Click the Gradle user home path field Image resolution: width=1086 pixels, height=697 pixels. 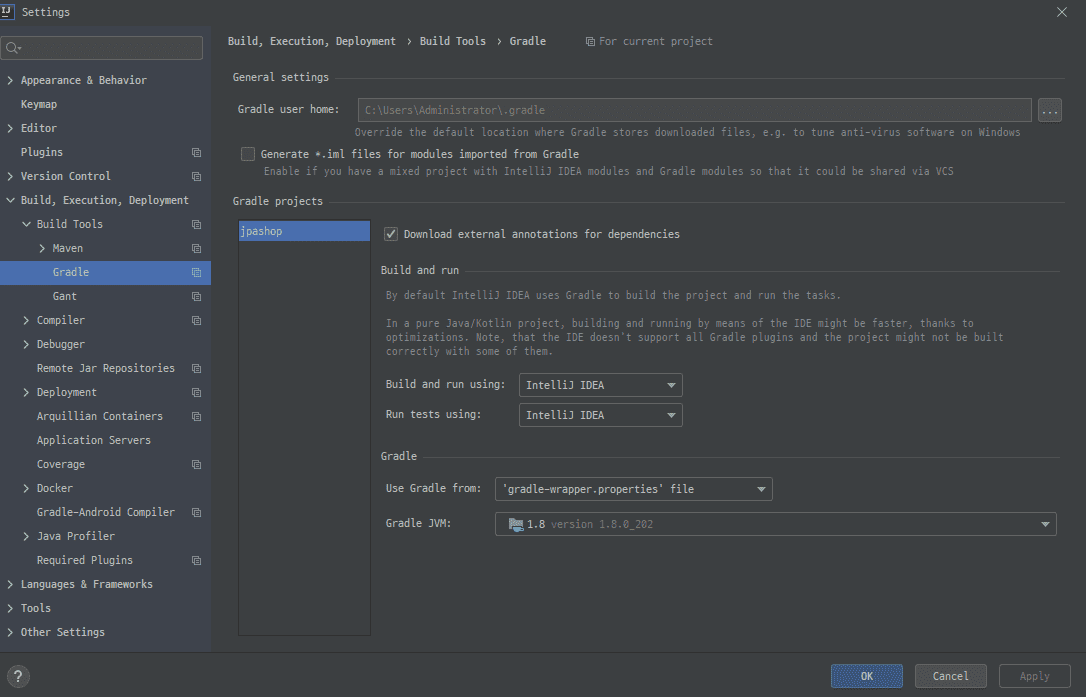pos(694,110)
